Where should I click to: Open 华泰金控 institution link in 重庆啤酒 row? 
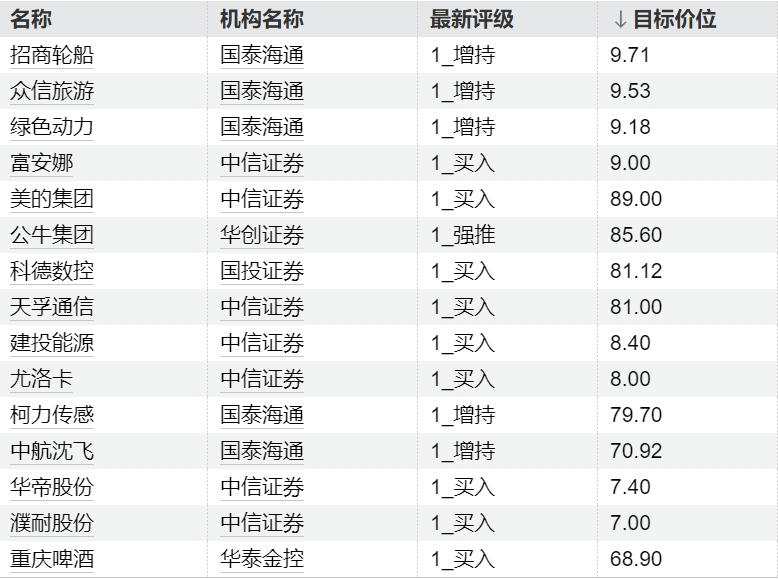tap(262, 559)
